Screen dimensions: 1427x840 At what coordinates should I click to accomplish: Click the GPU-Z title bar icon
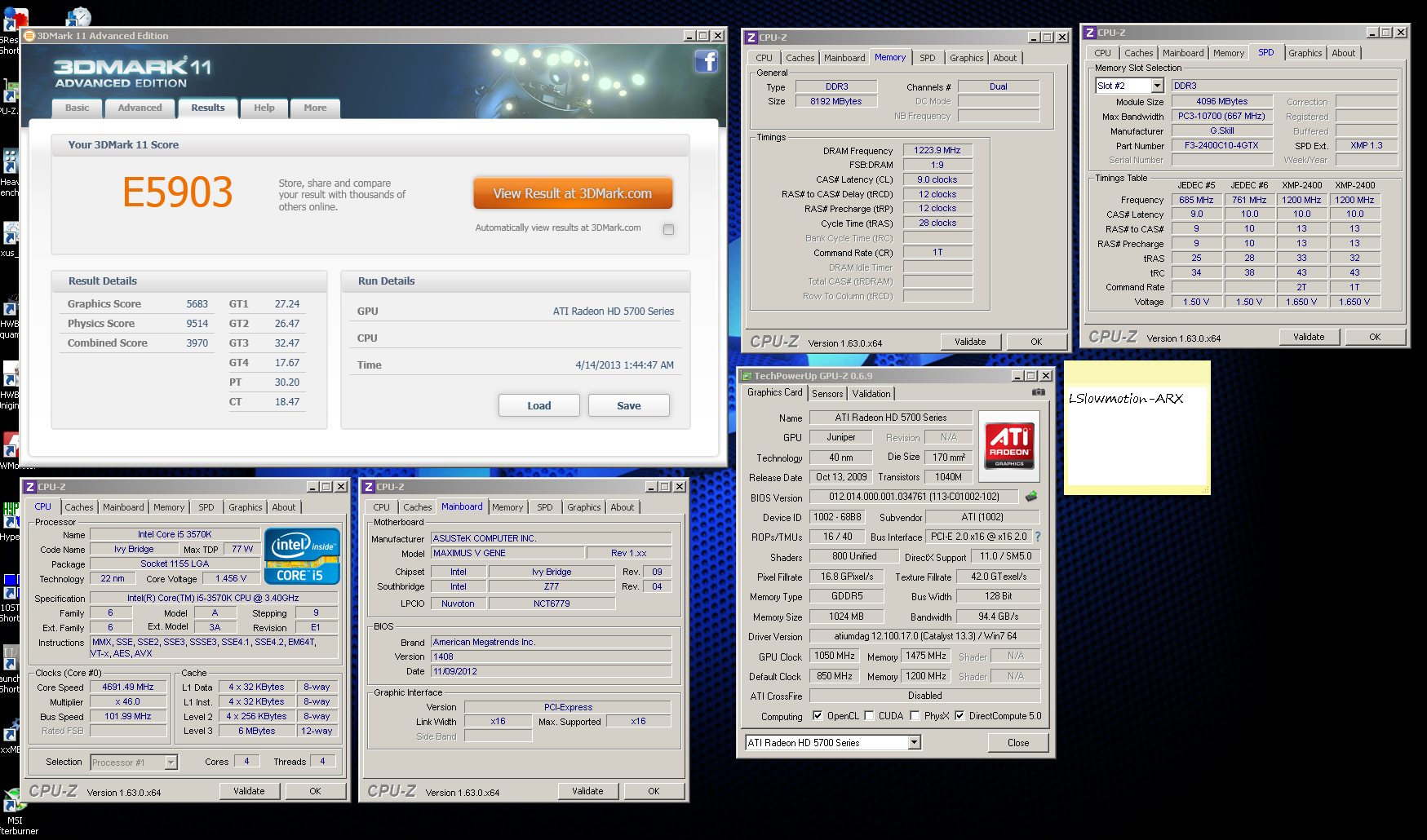tap(747, 376)
